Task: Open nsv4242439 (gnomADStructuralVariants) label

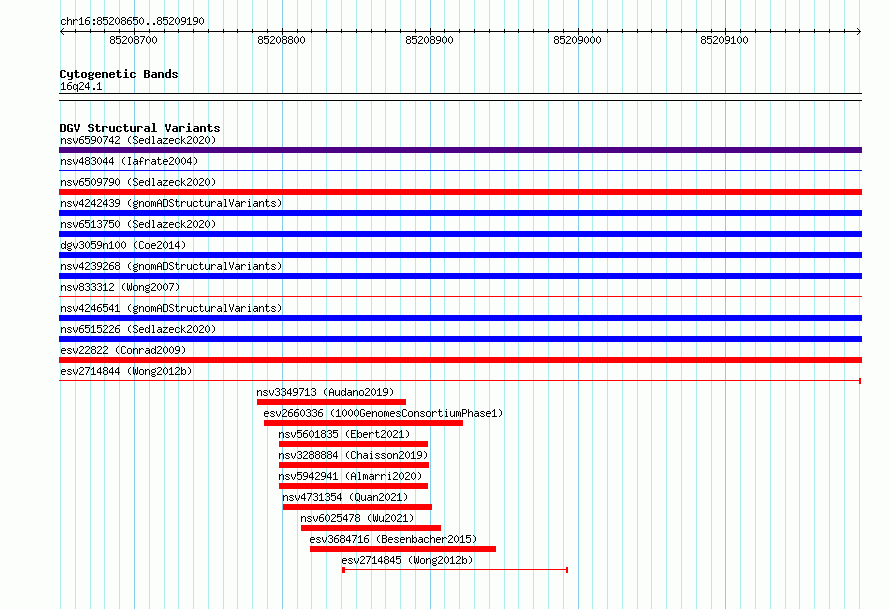Action: click(x=171, y=203)
